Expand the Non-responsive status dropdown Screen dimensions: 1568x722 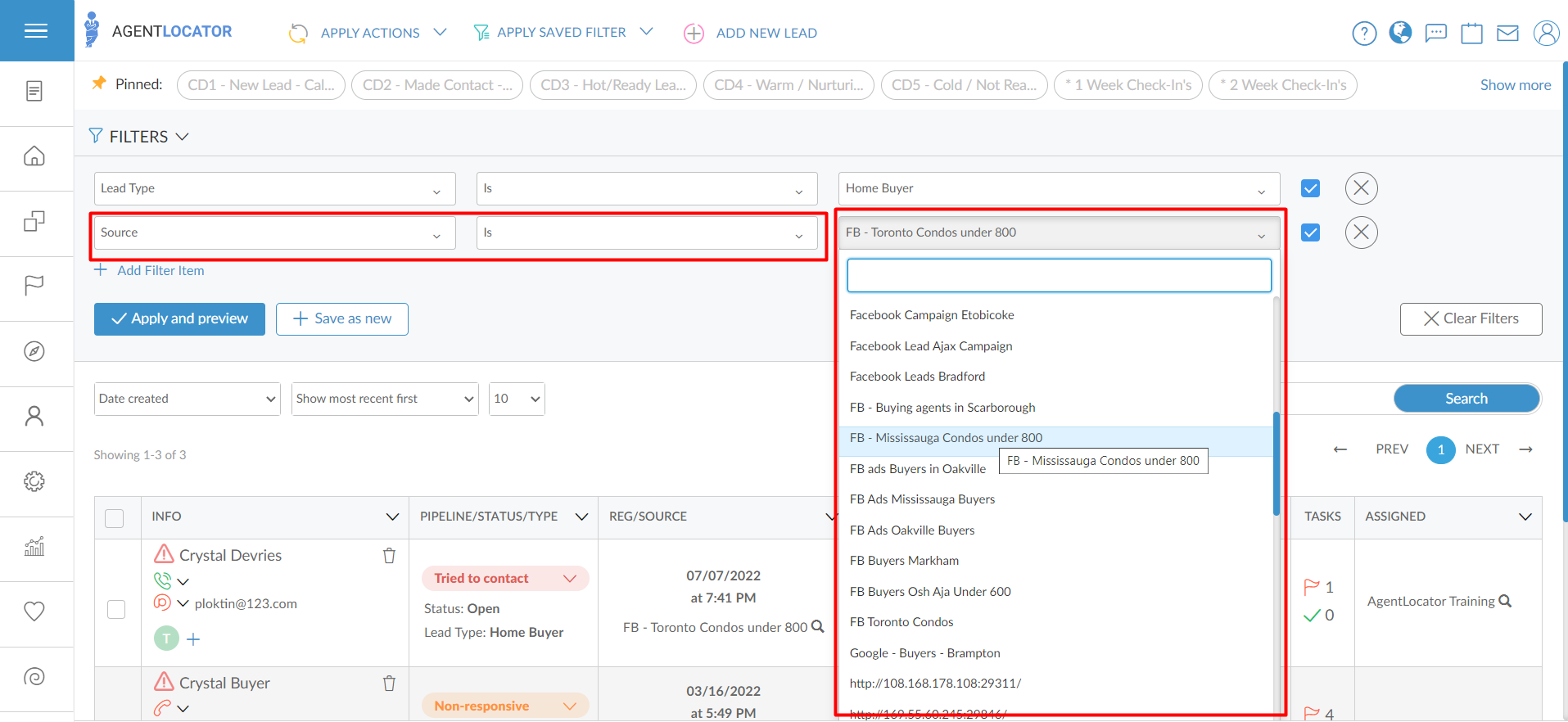point(570,706)
